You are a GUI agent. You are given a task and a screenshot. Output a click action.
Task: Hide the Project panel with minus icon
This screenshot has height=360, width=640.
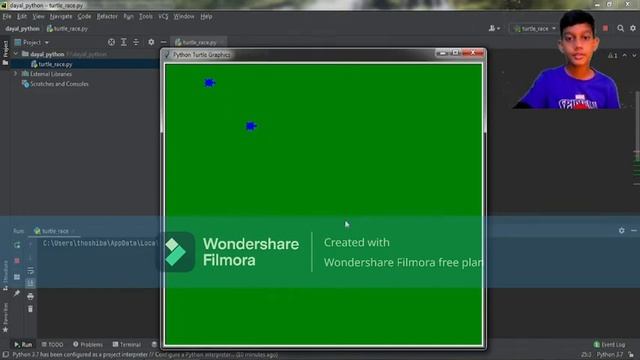click(x=163, y=42)
